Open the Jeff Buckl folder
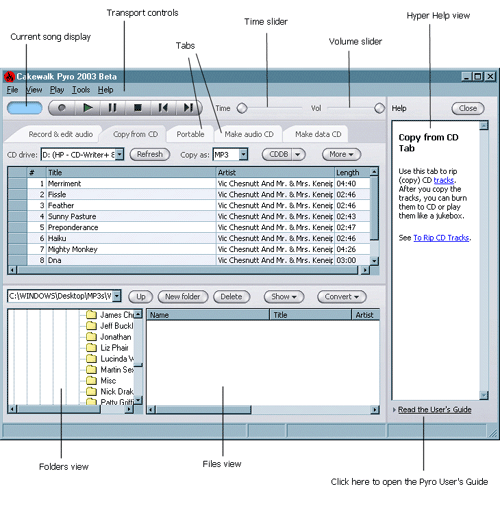This screenshot has width=500, height=517. point(110,326)
